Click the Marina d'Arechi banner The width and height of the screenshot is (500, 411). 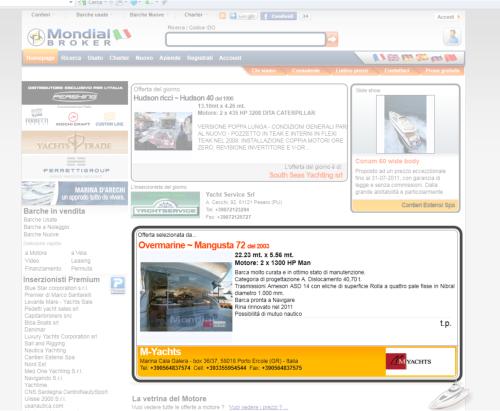click(x=75, y=194)
